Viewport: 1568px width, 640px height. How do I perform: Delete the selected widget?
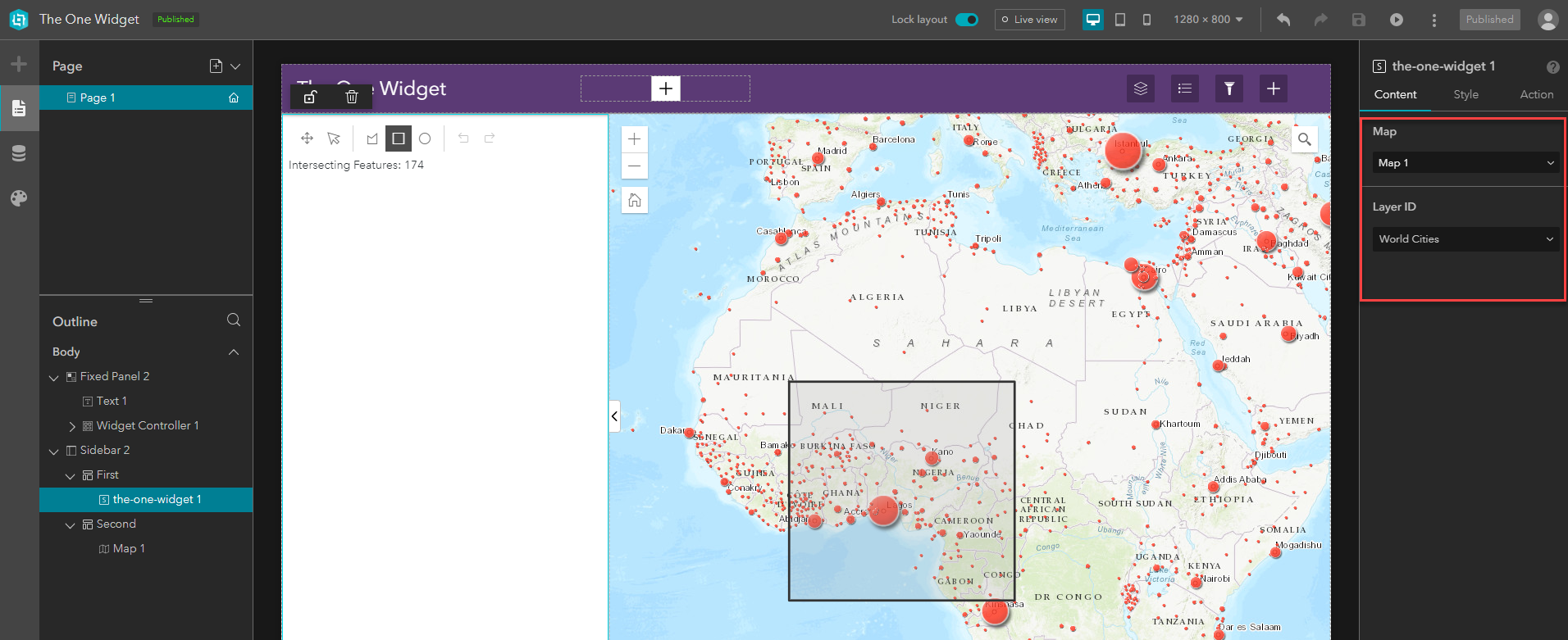pyautogui.click(x=352, y=98)
